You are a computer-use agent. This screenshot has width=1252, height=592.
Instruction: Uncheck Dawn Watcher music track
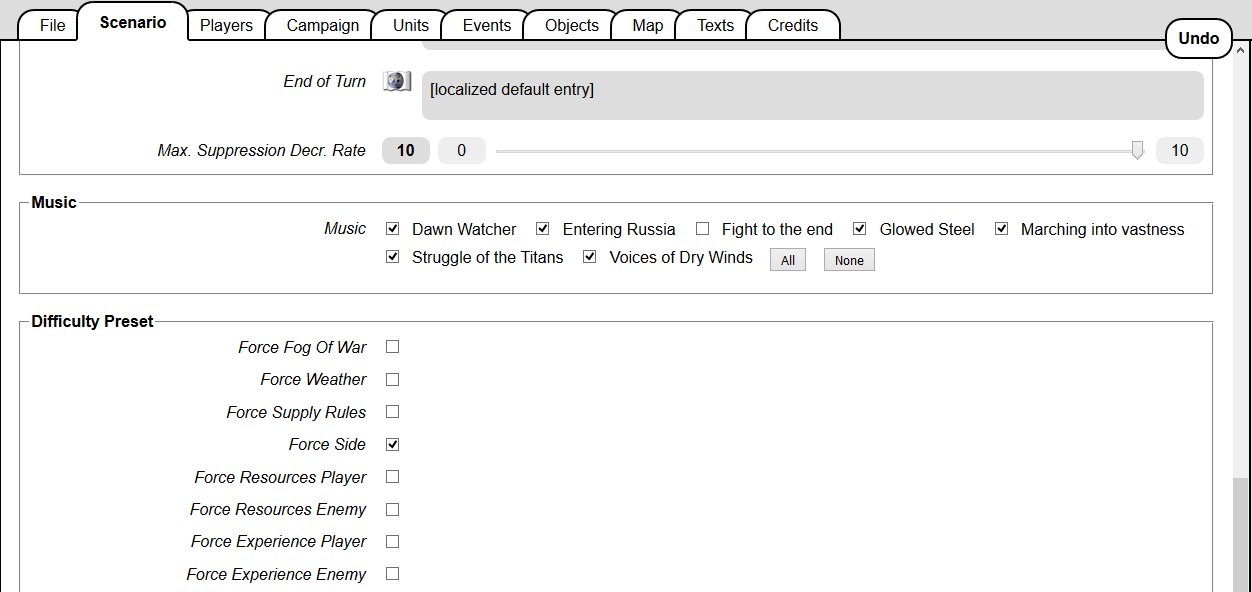[x=393, y=229]
